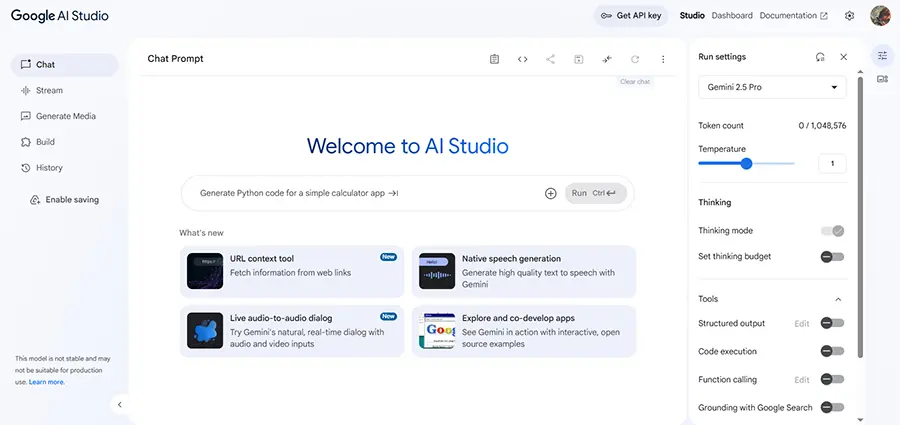Open the URL context tool card

click(292, 271)
